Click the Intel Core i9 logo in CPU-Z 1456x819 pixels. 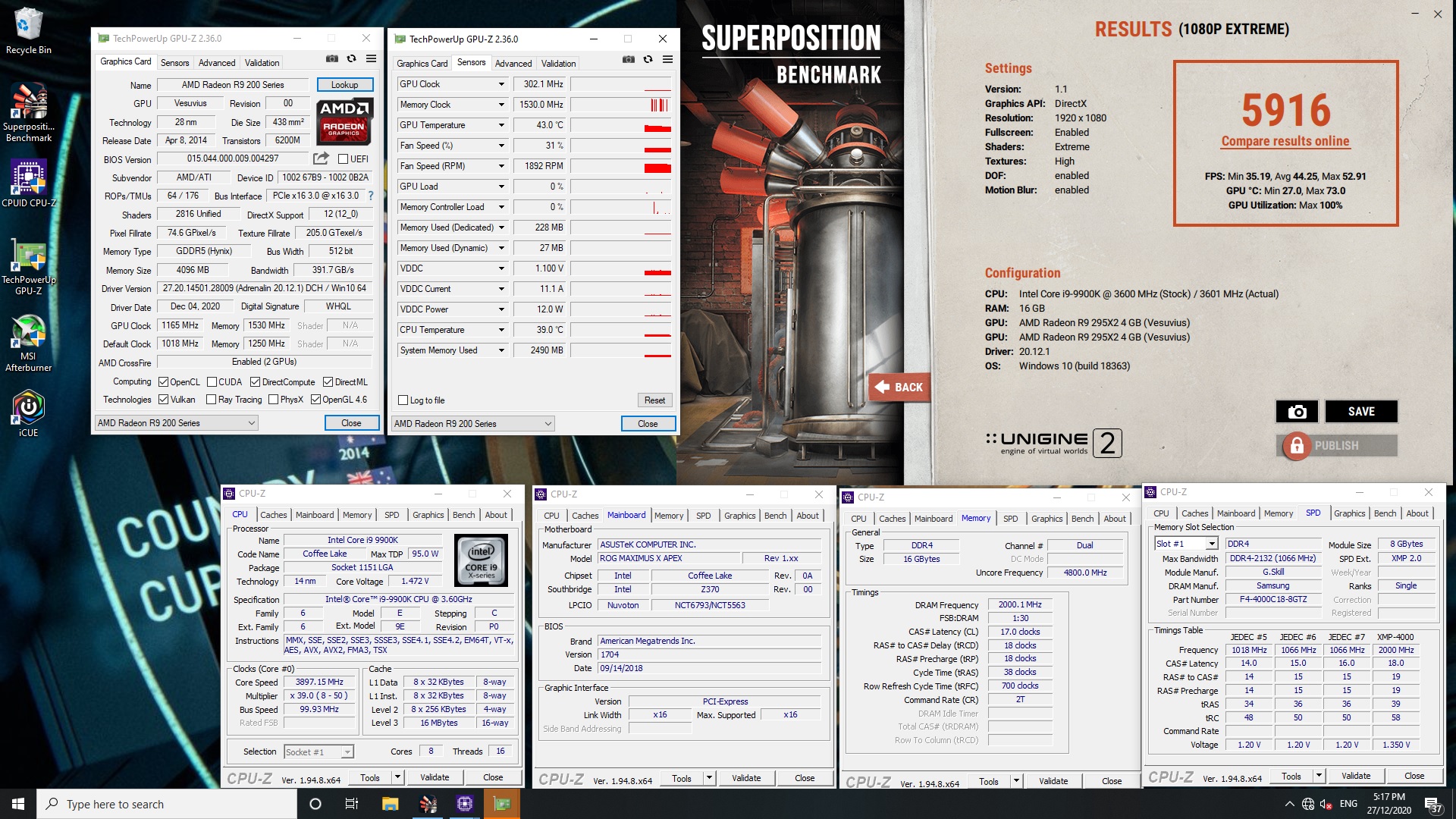pyautogui.click(x=481, y=560)
